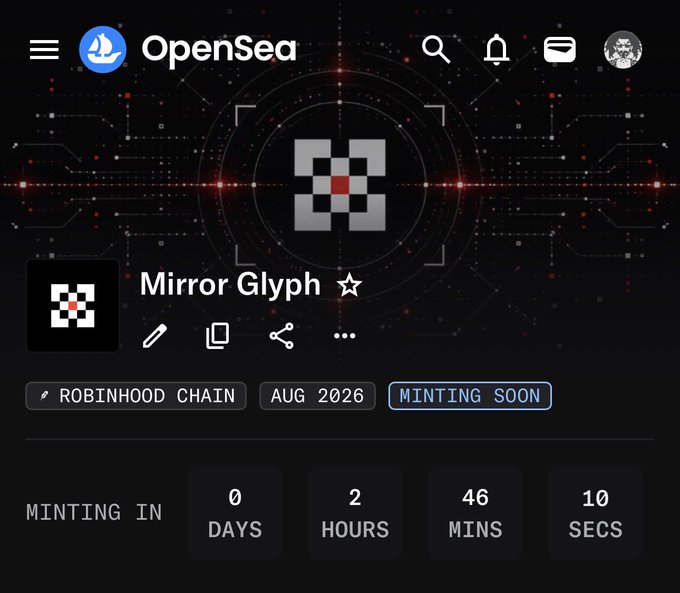Viewport: 680px width, 593px height.
Task: Copy collection address with copy icon
Action: [x=218, y=335]
